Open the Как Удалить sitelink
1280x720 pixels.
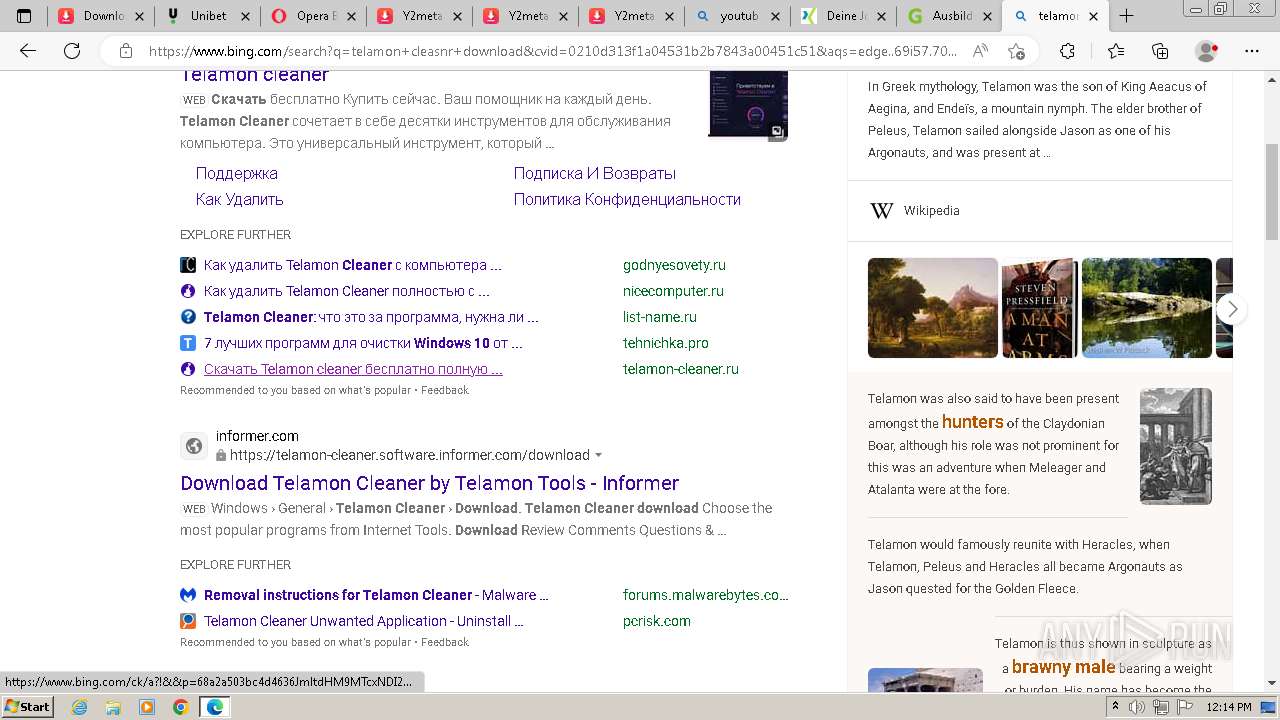240,199
